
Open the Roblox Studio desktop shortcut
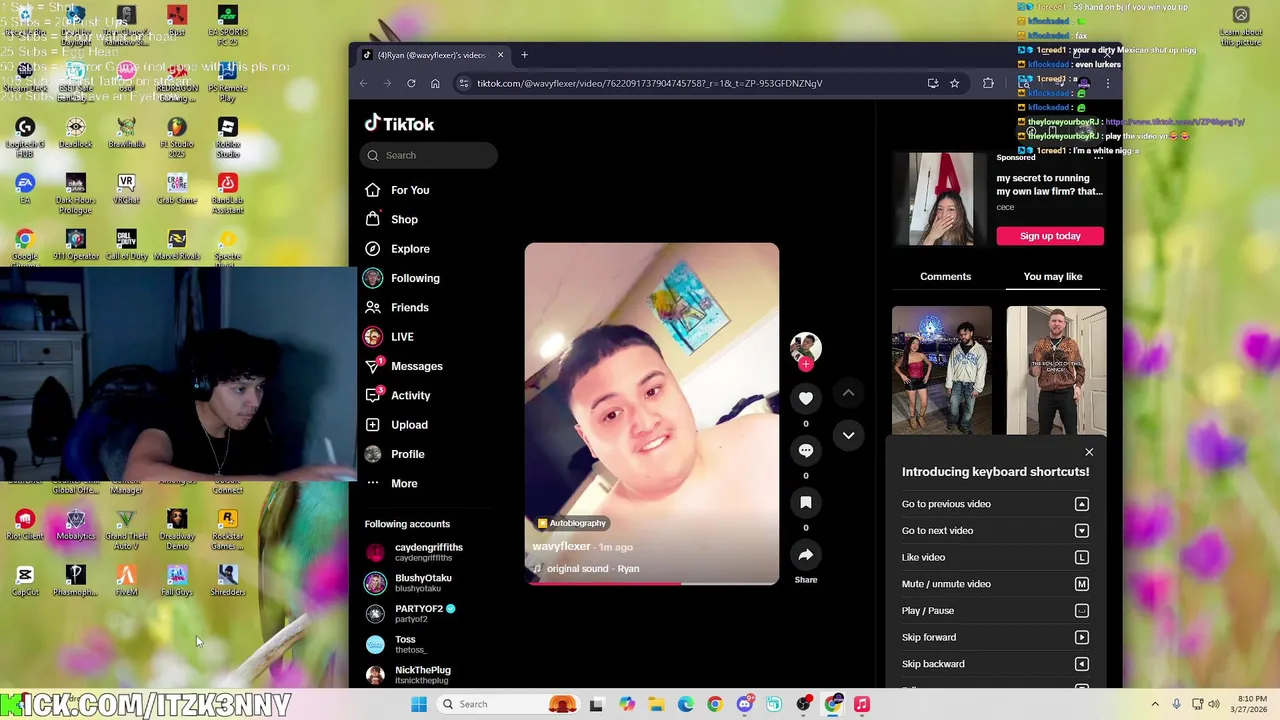[227, 134]
